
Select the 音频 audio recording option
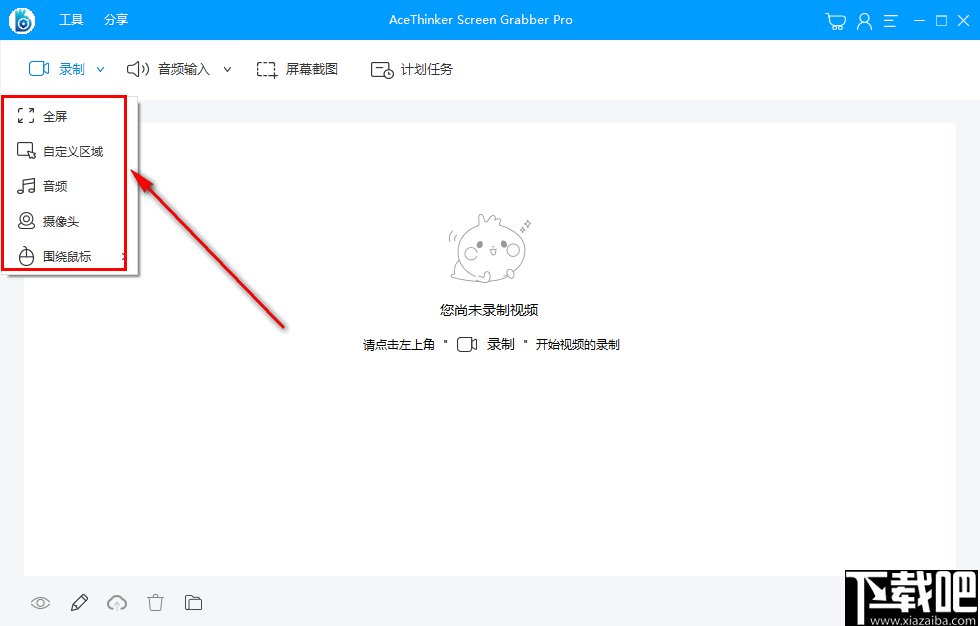(52, 185)
